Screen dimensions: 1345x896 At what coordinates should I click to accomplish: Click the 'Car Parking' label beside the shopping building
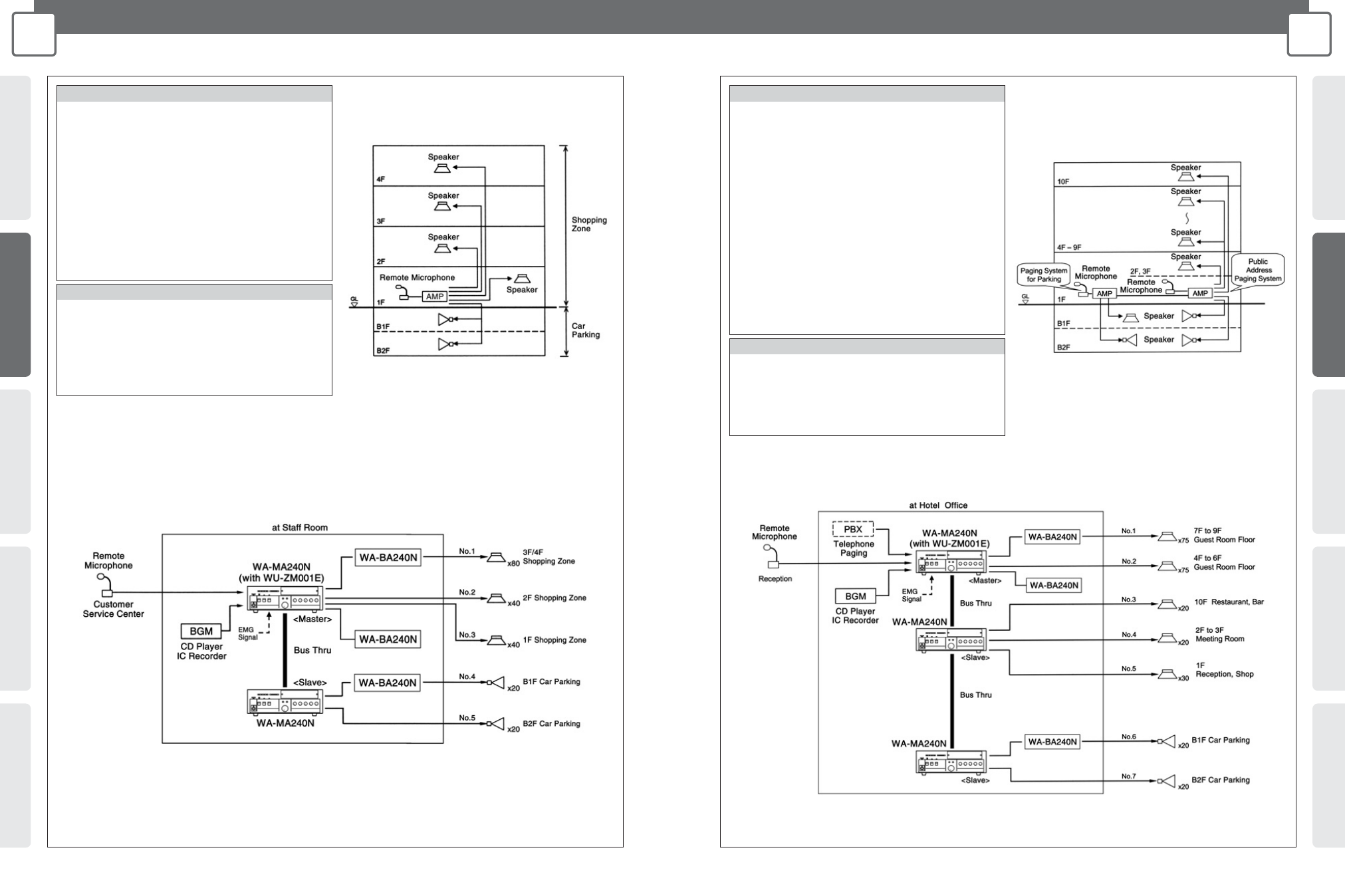[585, 330]
